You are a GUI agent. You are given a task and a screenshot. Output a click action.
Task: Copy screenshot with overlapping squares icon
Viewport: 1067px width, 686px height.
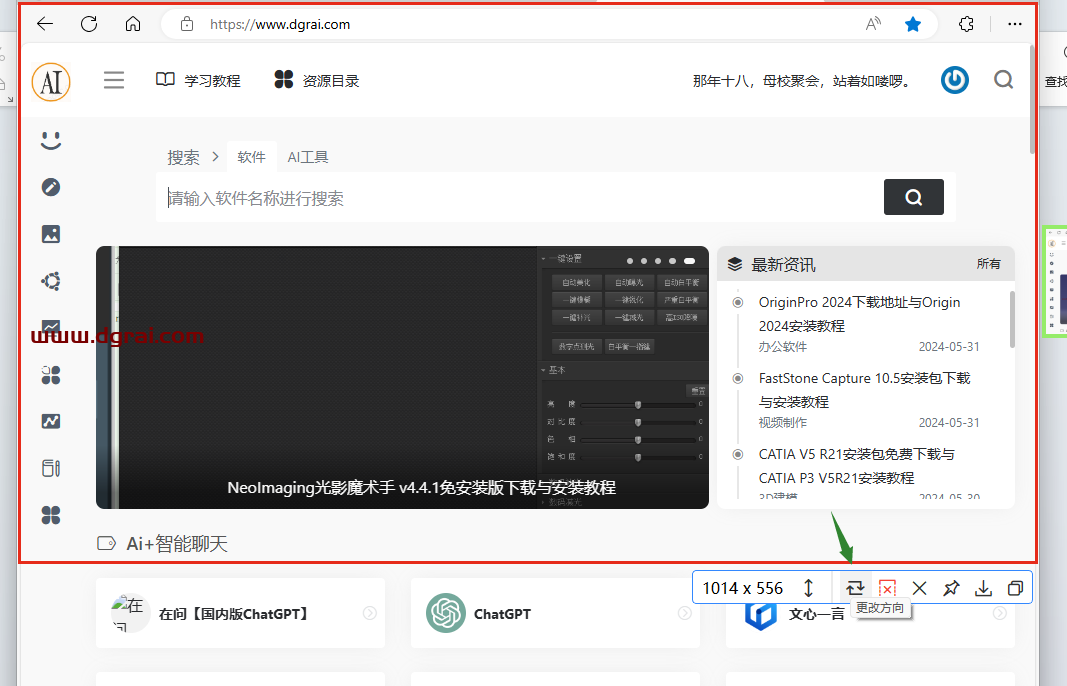pos(1015,588)
